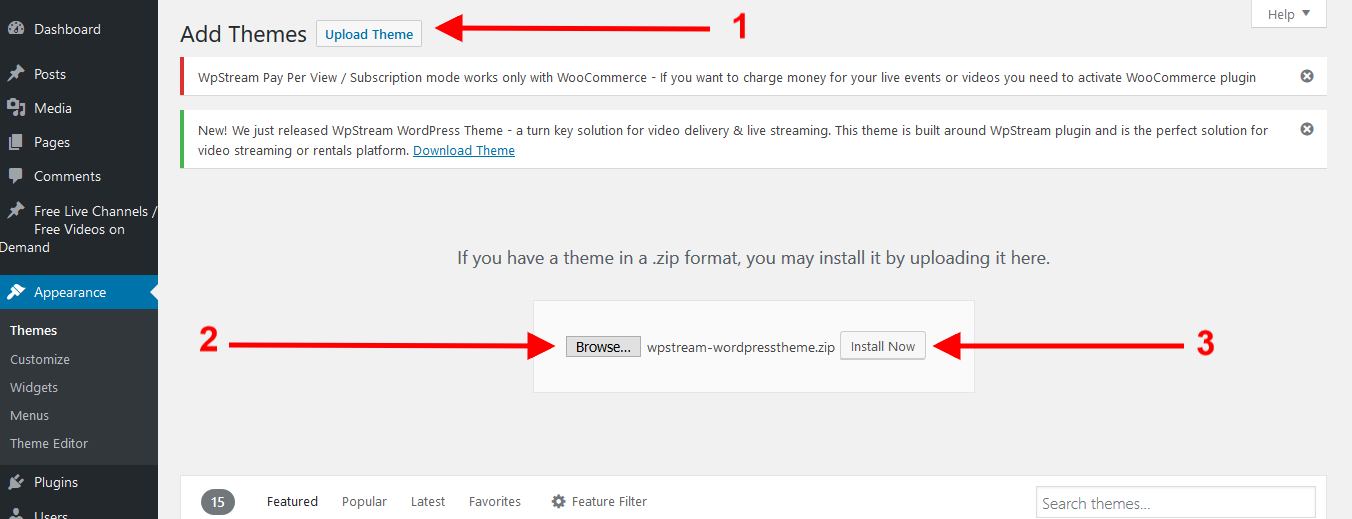Focus the Search themes input field

[1176, 503]
